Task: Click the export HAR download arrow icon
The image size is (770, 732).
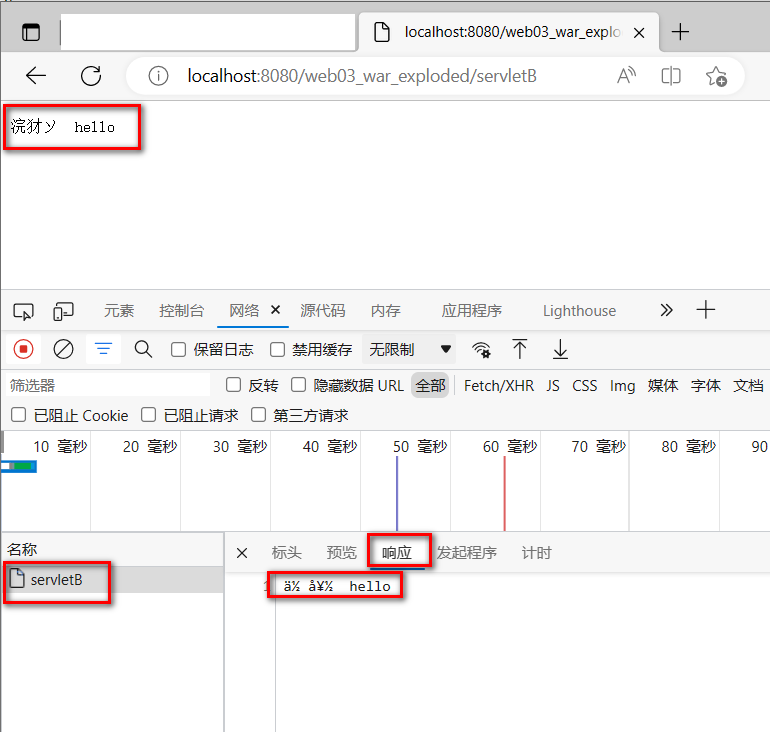Action: tap(560, 349)
